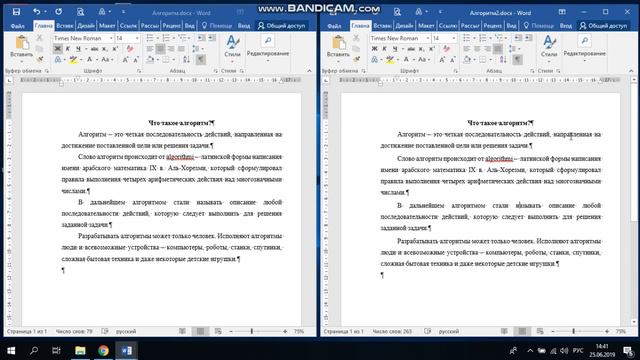Expand Стили gallery in right window
Screen dimensions: 640x360
coord(549,48)
